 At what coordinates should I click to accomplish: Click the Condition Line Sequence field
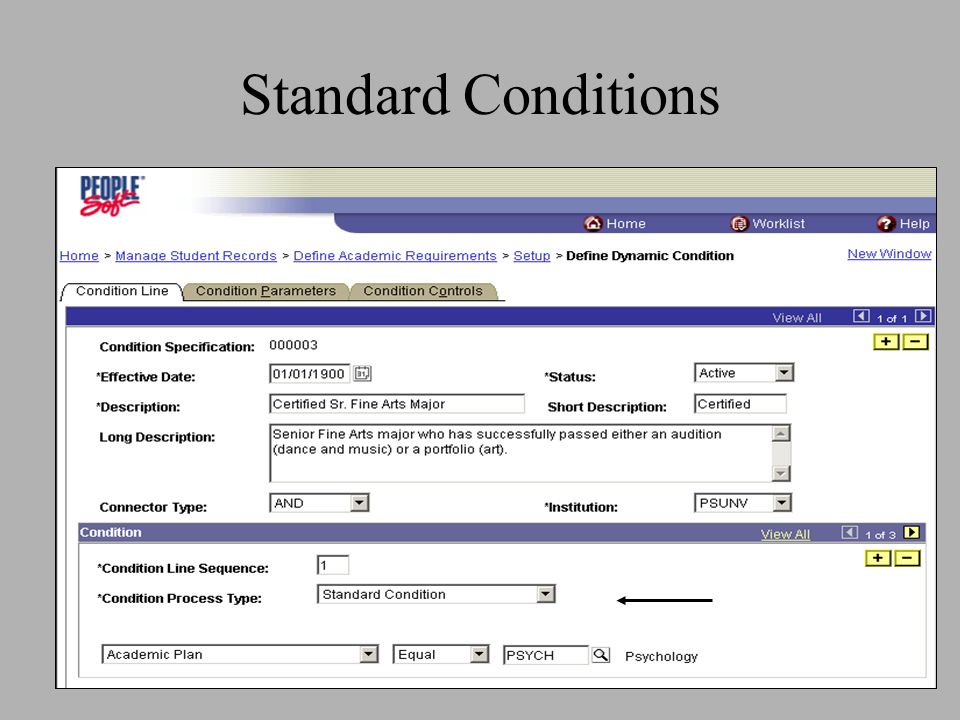(x=333, y=565)
